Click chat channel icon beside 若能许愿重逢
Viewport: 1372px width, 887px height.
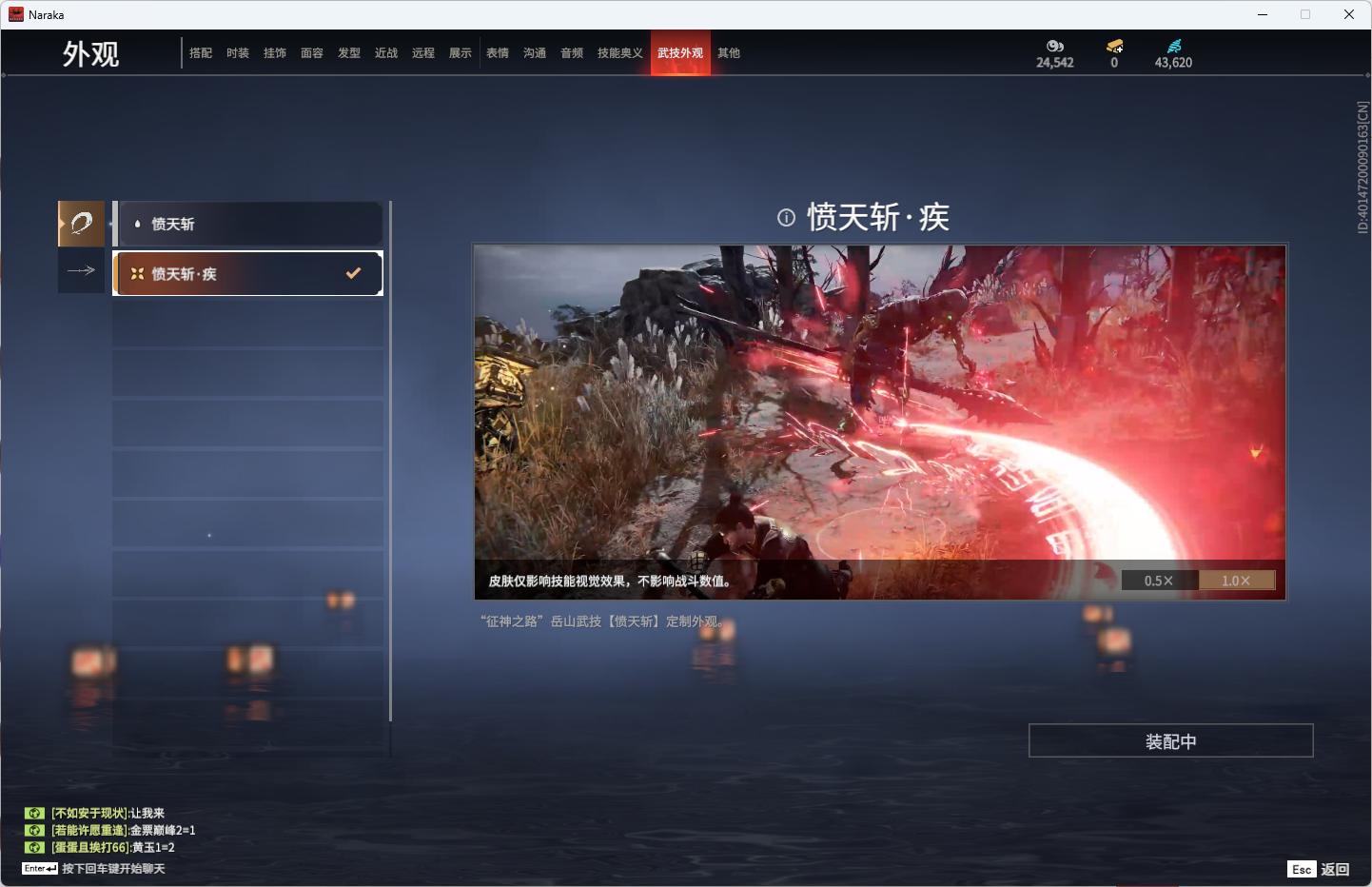[34, 830]
